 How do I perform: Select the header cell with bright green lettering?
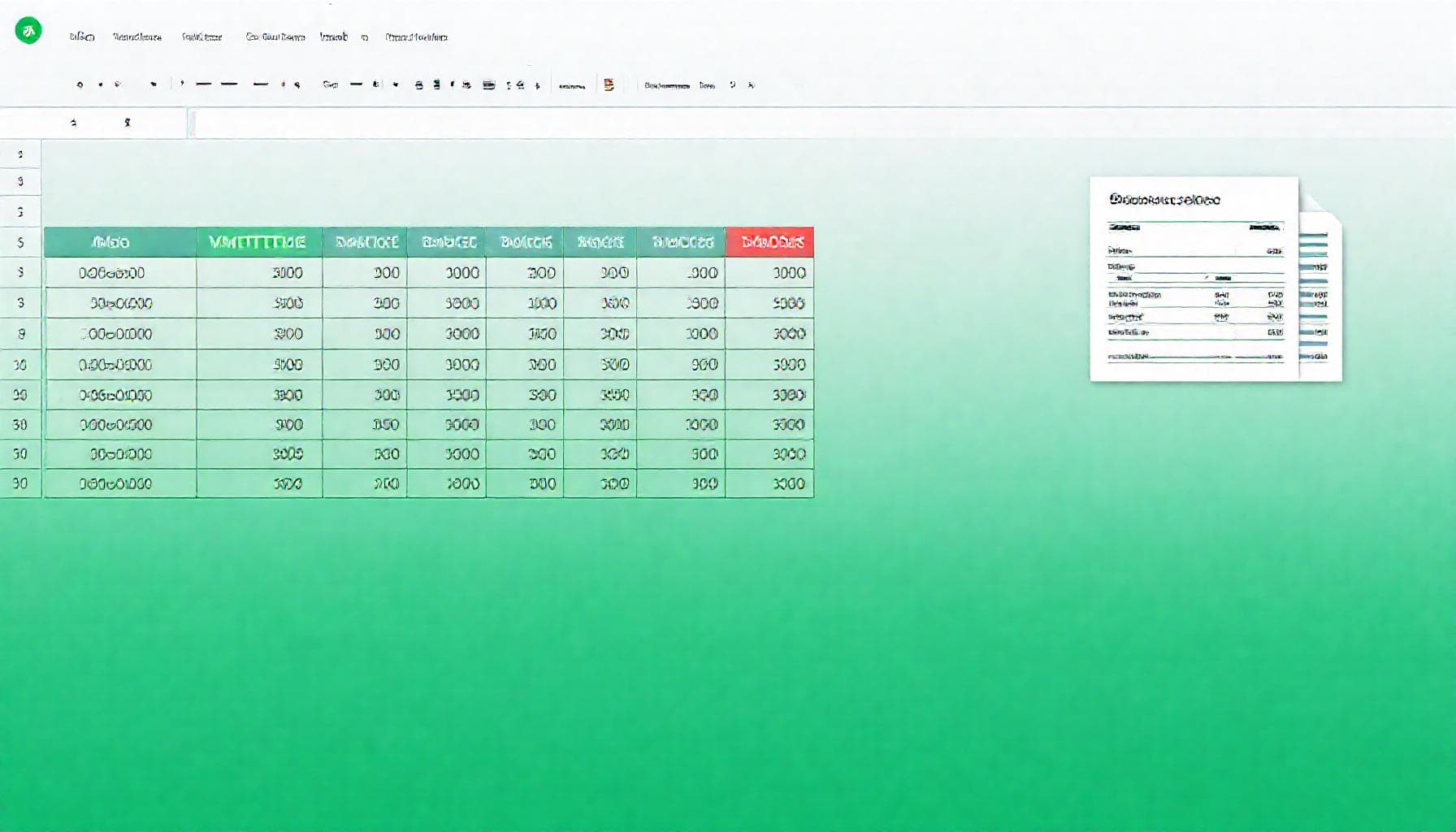coord(259,242)
